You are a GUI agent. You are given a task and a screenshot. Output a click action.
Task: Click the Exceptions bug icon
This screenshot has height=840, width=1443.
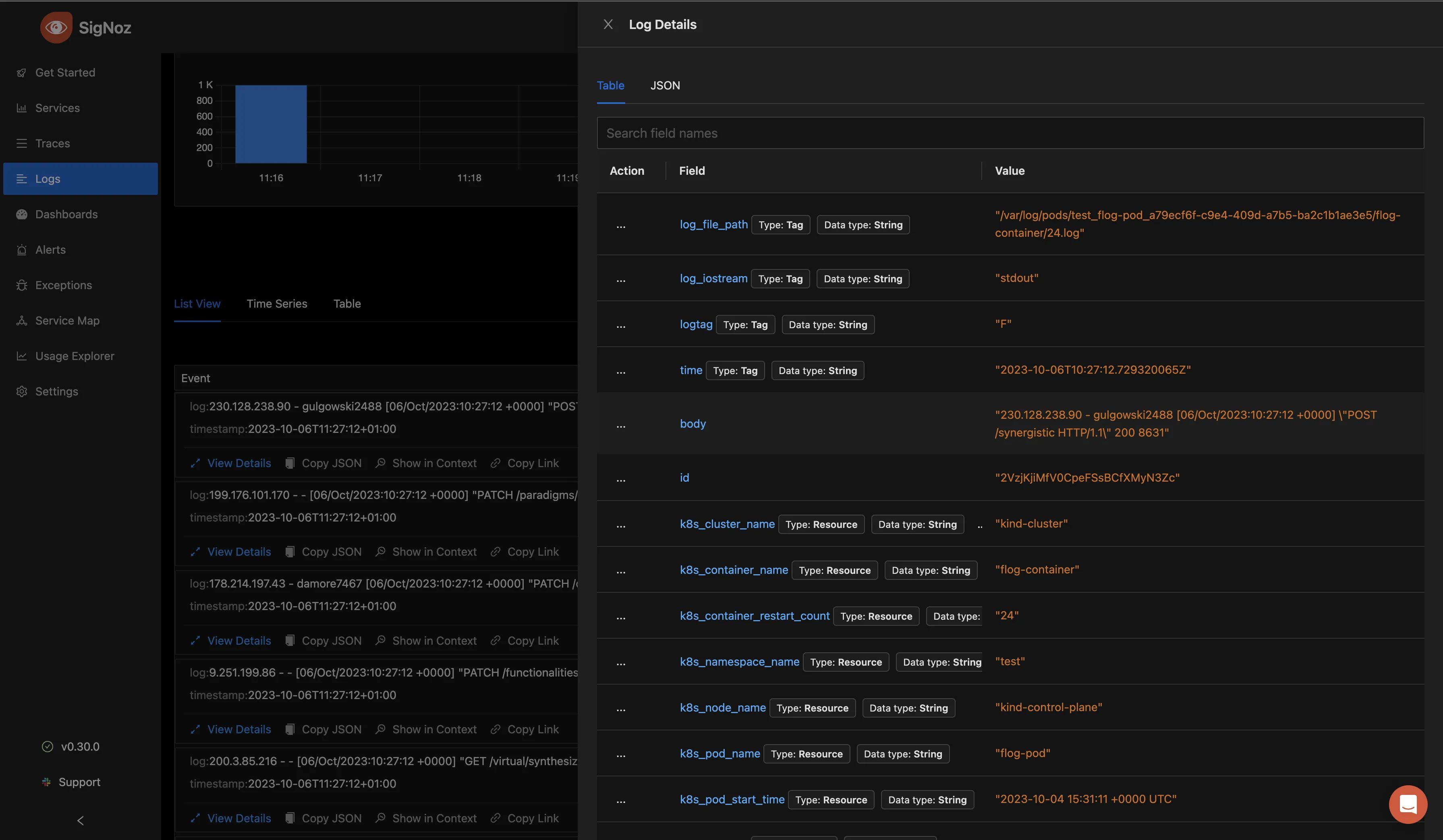click(22, 286)
